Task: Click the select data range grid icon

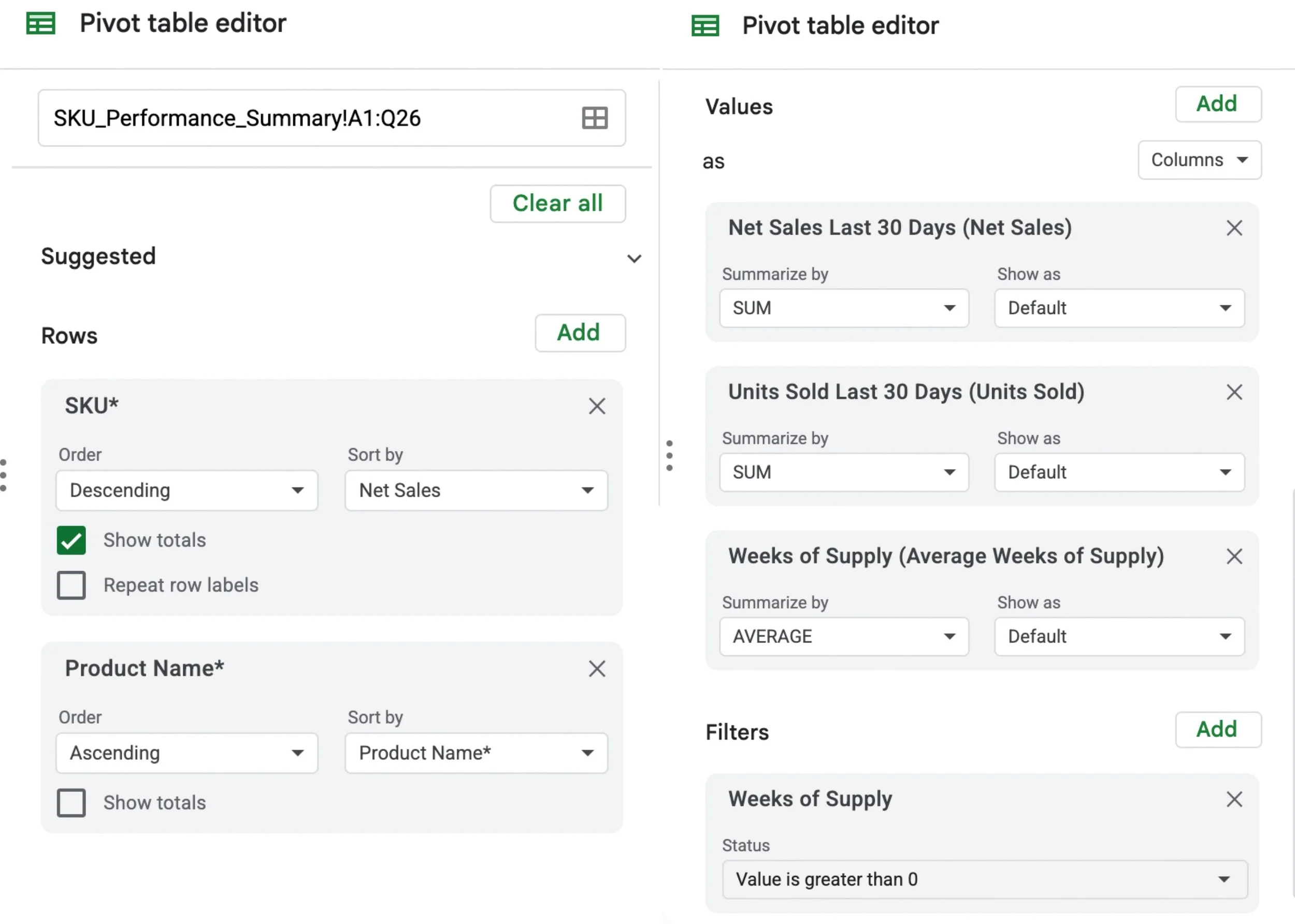Action: pos(595,118)
